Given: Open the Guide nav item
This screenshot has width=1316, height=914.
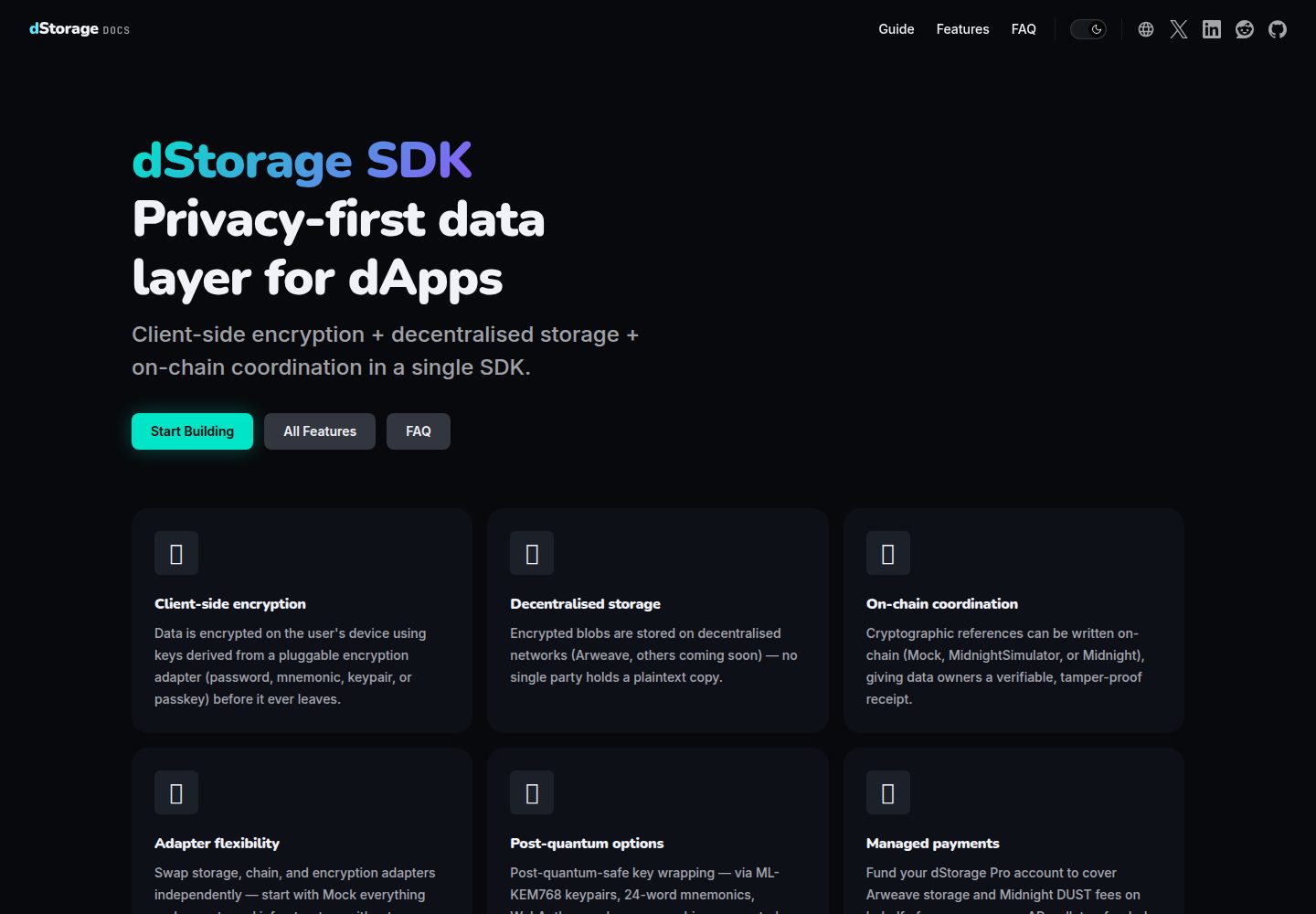Looking at the screenshot, I should [x=897, y=29].
